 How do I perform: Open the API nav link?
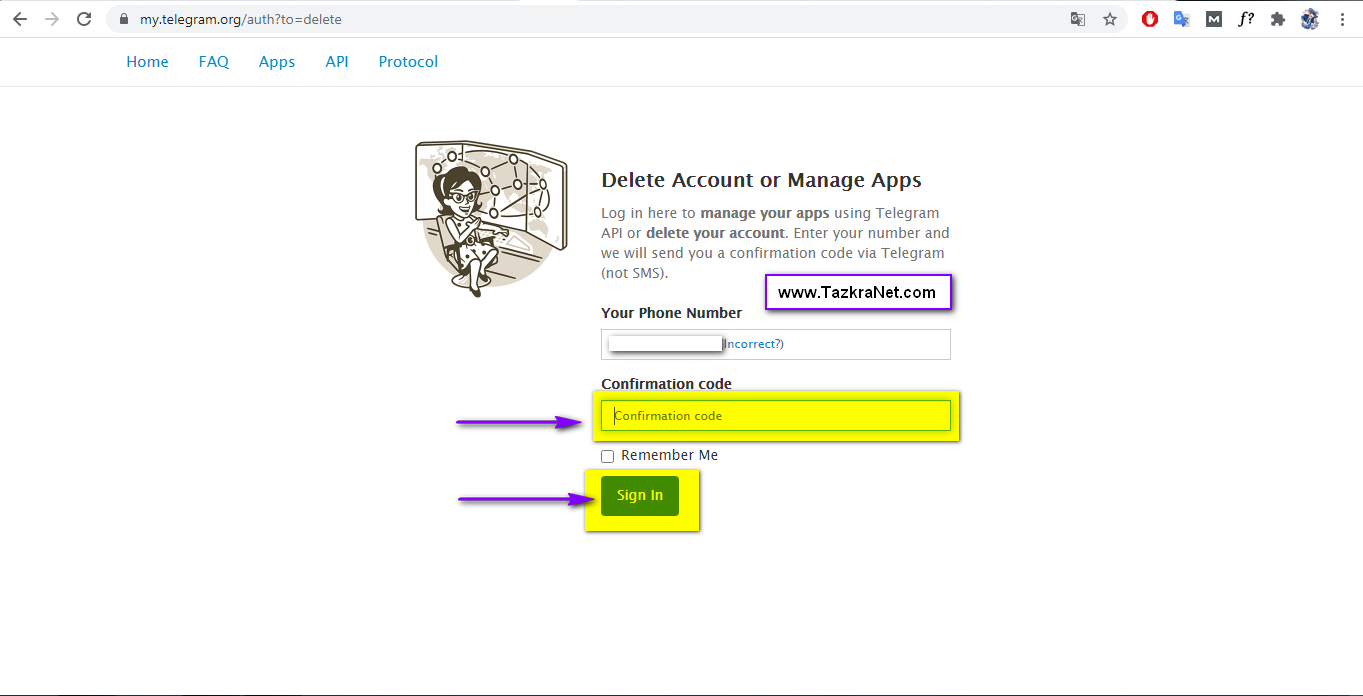point(337,62)
